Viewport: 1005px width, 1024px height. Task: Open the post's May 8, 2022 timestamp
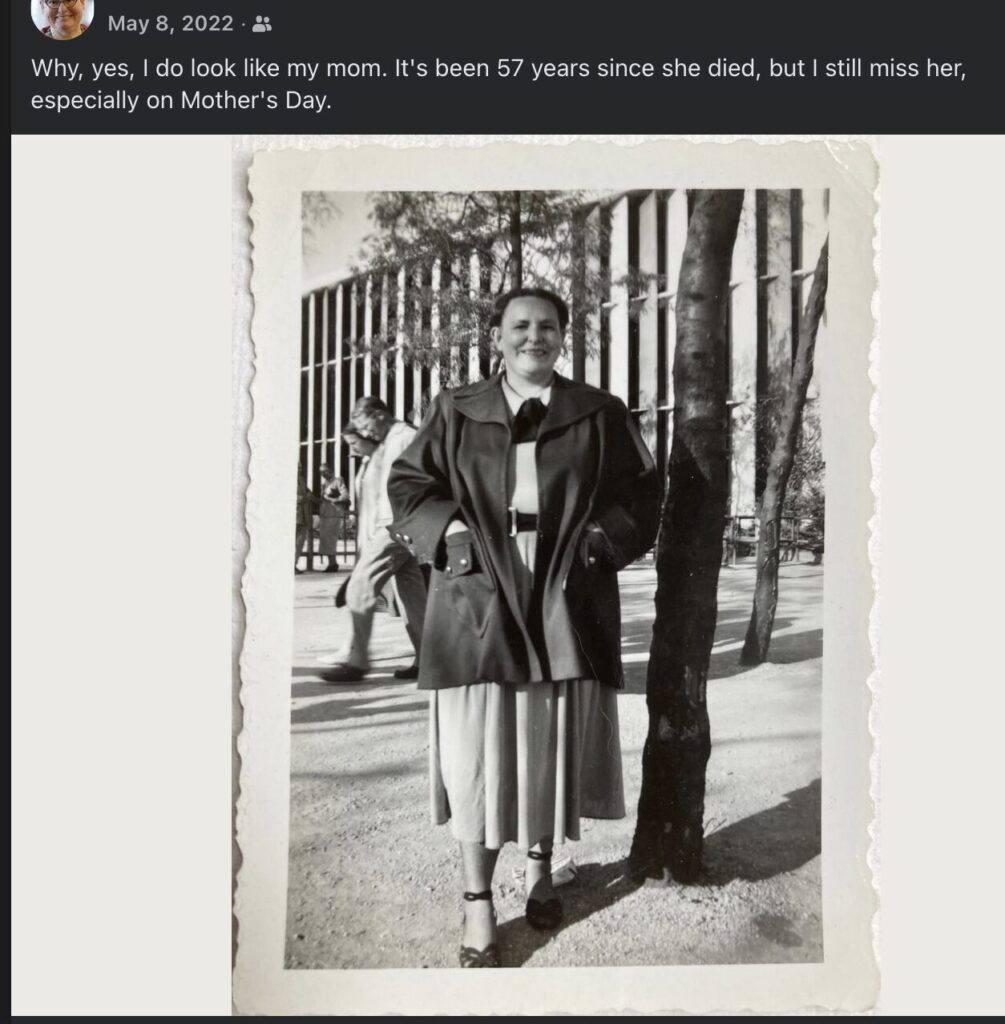point(170,24)
